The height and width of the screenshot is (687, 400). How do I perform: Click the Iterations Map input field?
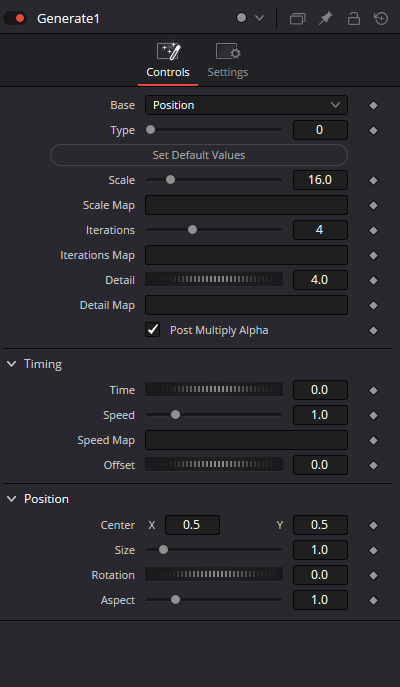(246, 255)
